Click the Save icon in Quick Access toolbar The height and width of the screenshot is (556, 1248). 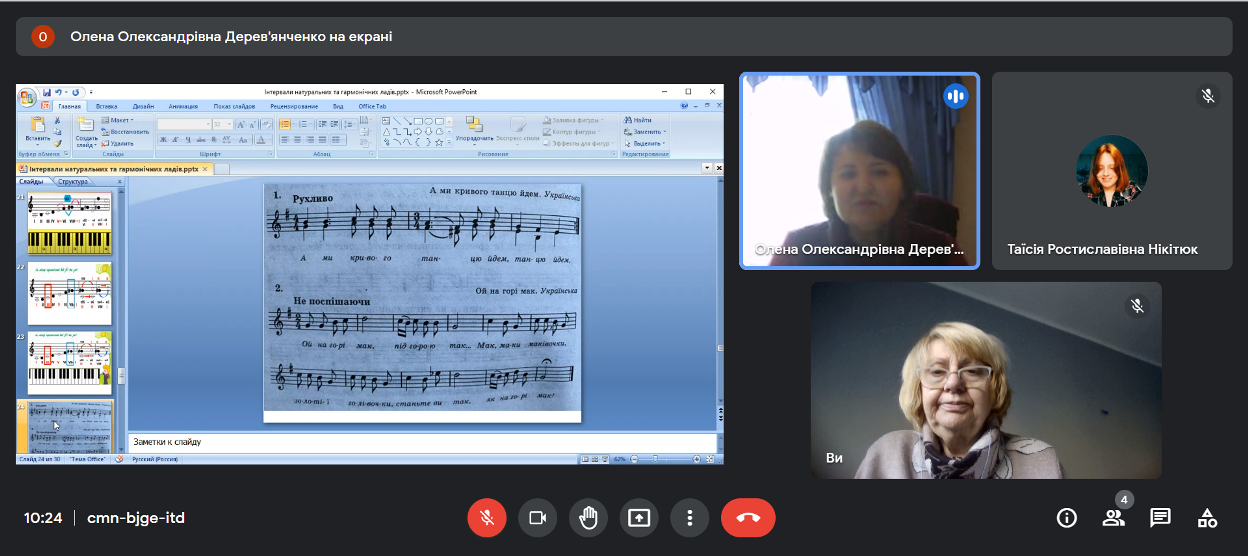46,92
